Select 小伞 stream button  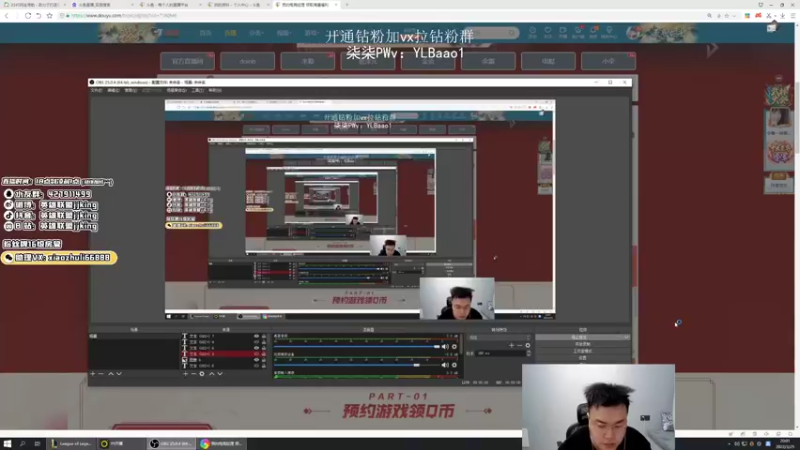point(608,61)
